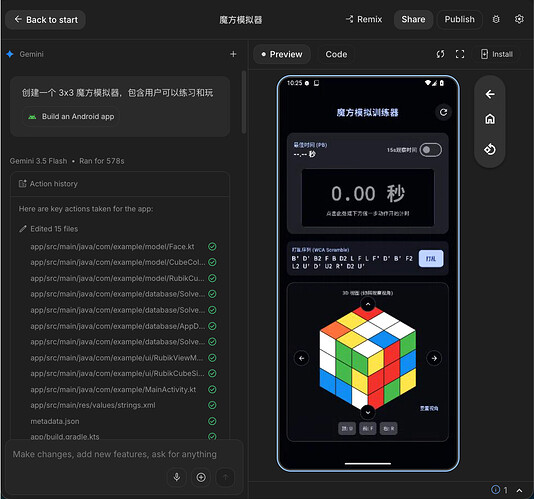Rotate cube view up with chevron
This screenshot has height=499, width=534.
[x=368, y=304]
